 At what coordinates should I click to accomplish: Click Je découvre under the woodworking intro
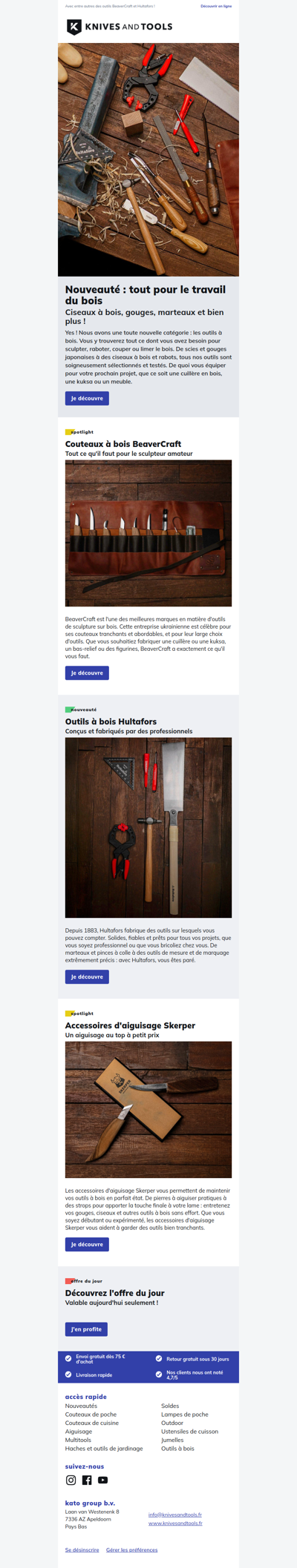pyautogui.click(x=87, y=398)
